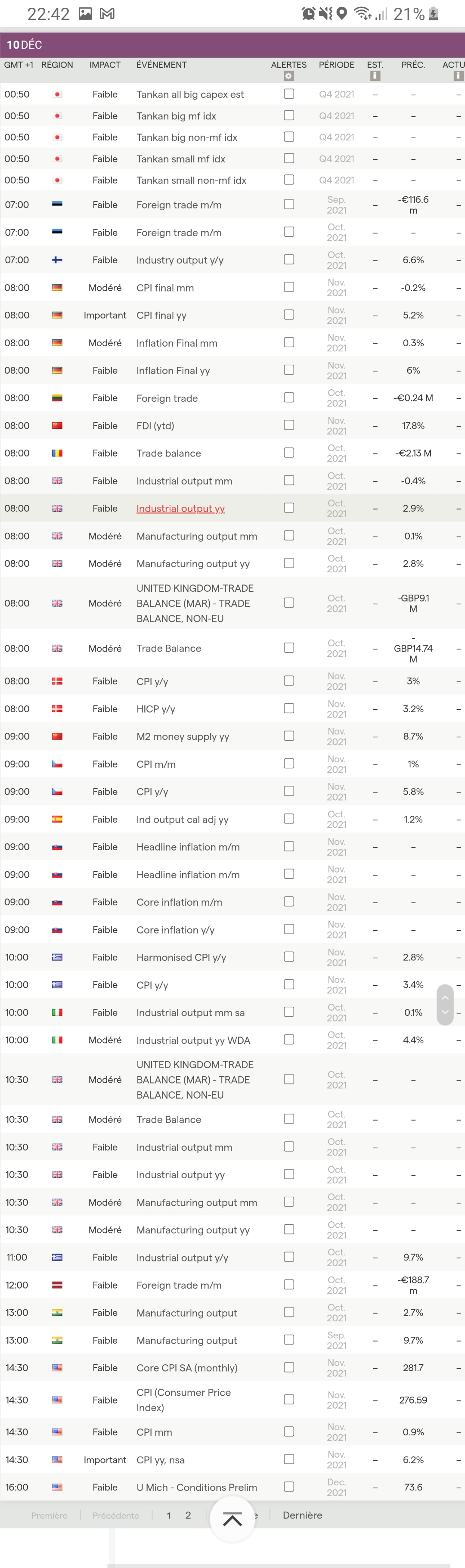Go to page 2 in pagination
This screenshot has width=465, height=1568.
tap(188, 1515)
